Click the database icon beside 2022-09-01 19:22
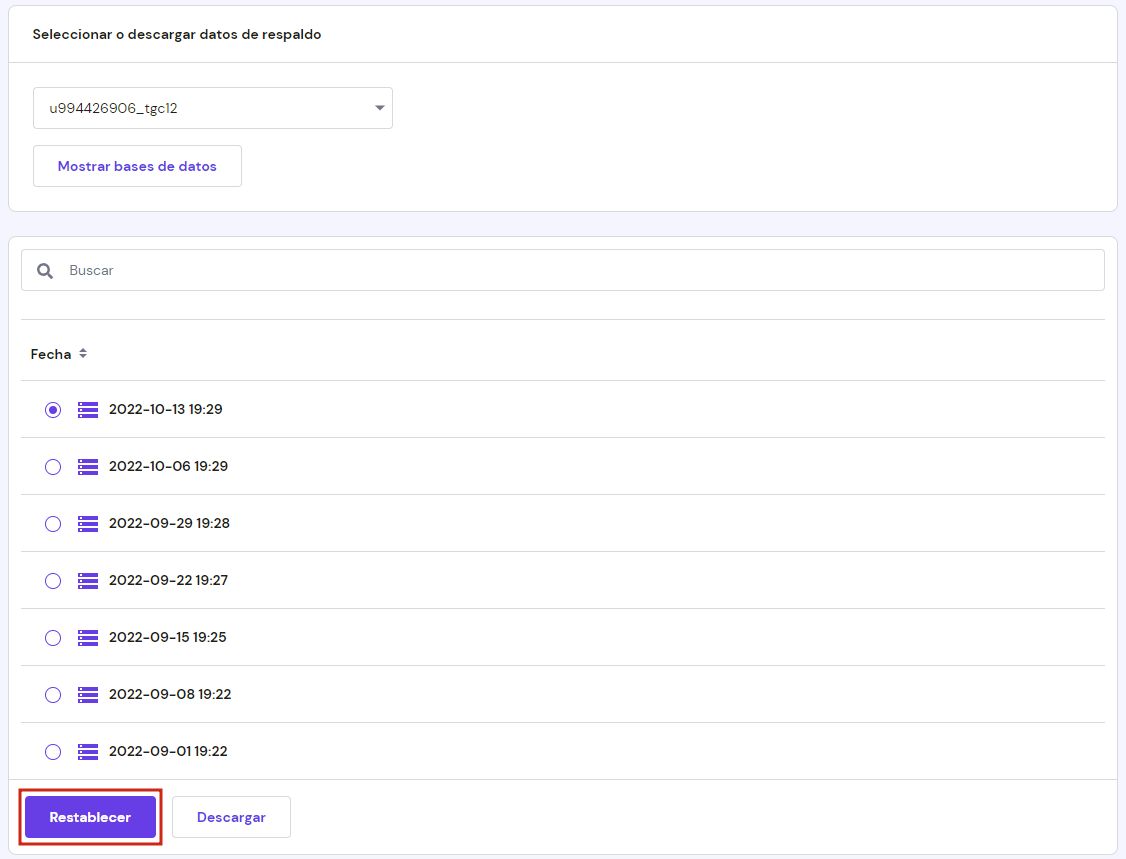1126x859 pixels. (x=88, y=751)
